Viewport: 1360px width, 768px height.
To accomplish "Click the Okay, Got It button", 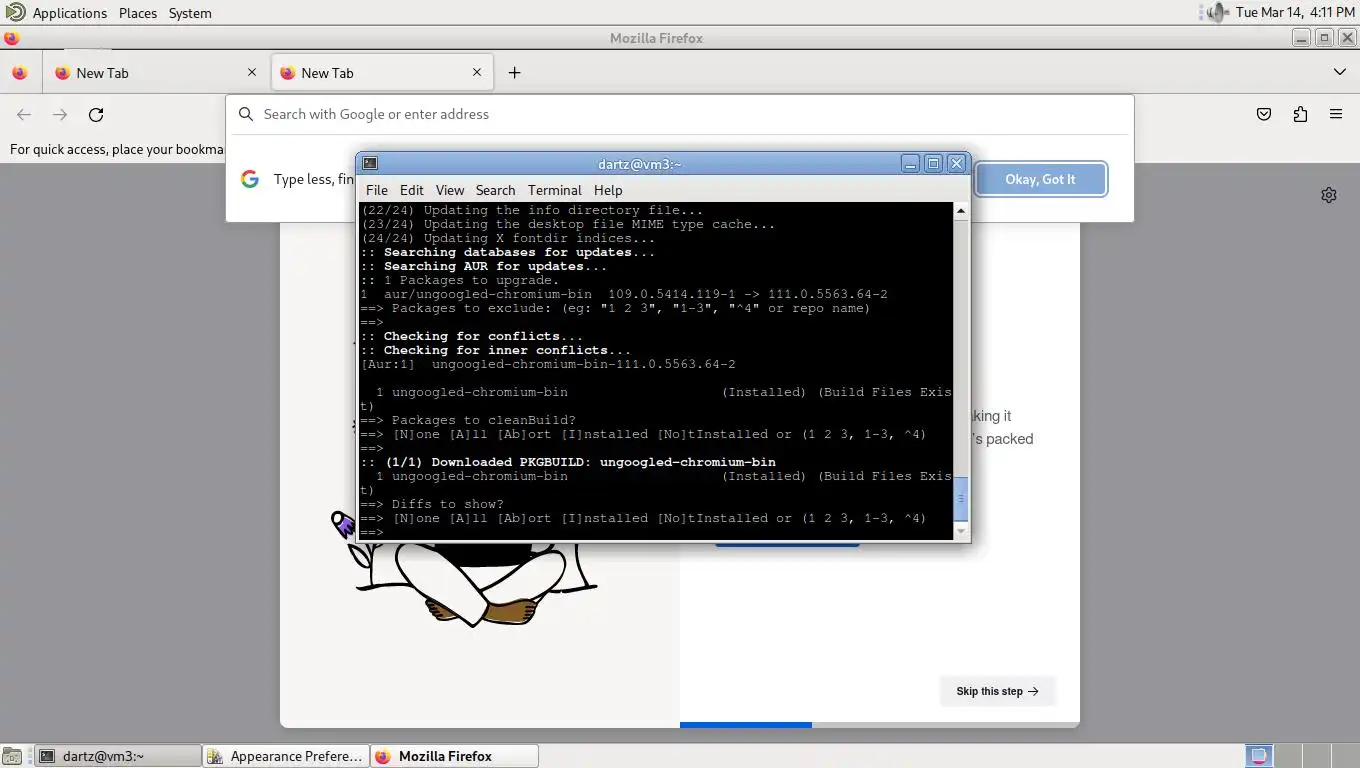I will pos(1040,179).
